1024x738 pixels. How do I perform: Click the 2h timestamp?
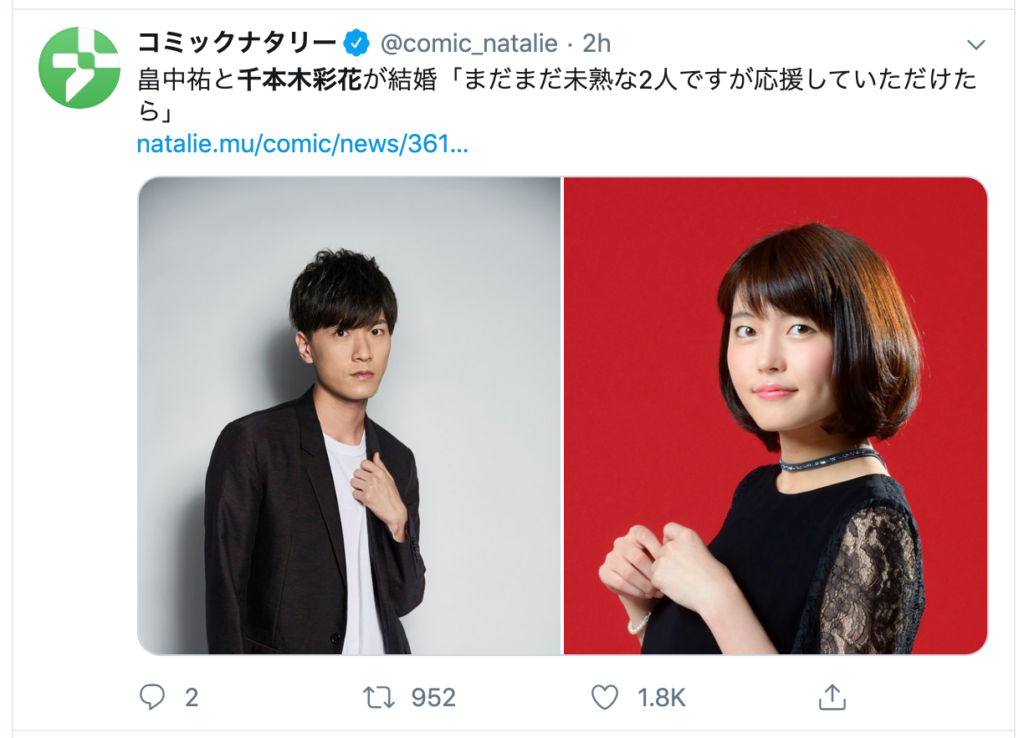click(596, 44)
